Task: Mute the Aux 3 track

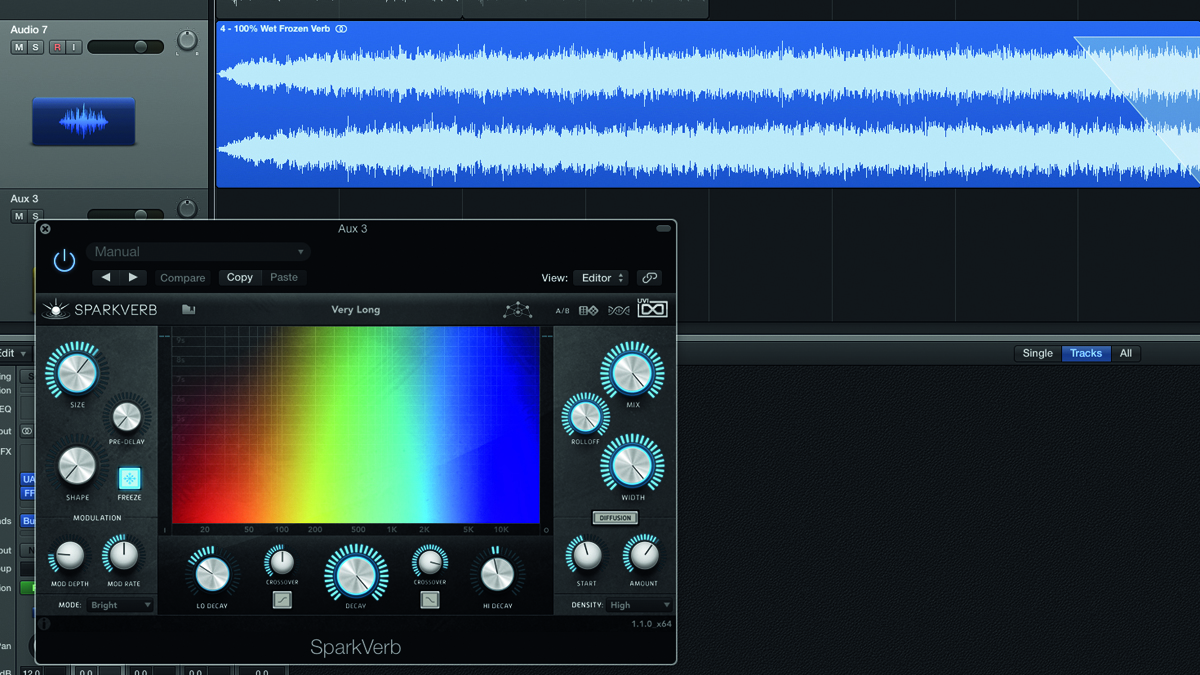Action: (x=18, y=216)
